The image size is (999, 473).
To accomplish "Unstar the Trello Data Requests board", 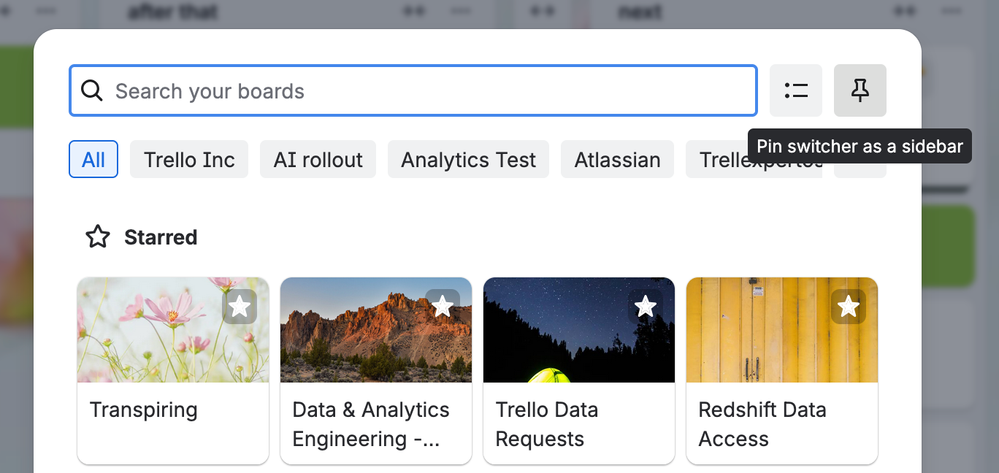I will tap(645, 307).
